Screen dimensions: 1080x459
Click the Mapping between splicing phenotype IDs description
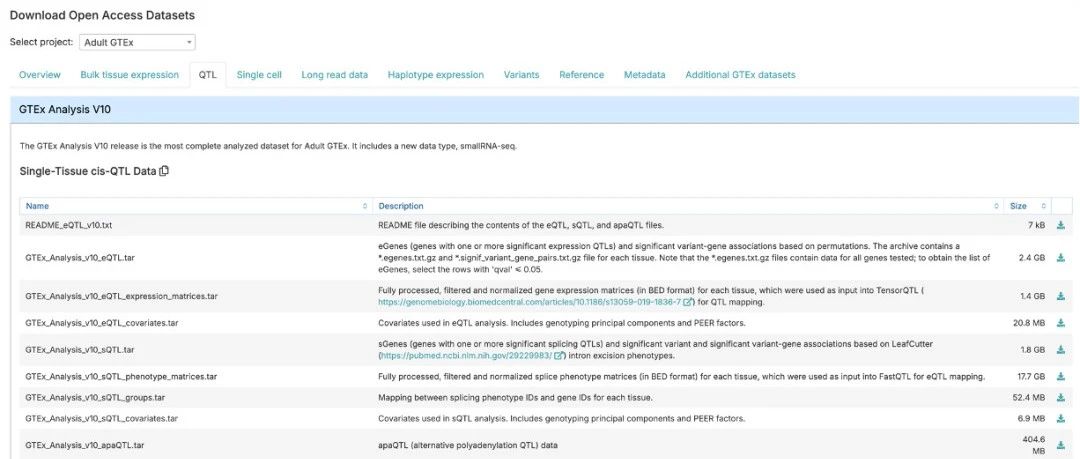pyautogui.click(x=515, y=398)
